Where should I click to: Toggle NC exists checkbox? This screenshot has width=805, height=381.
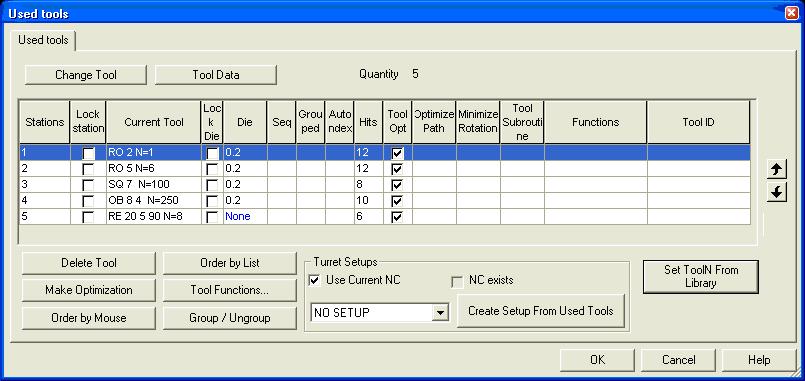pos(457,281)
